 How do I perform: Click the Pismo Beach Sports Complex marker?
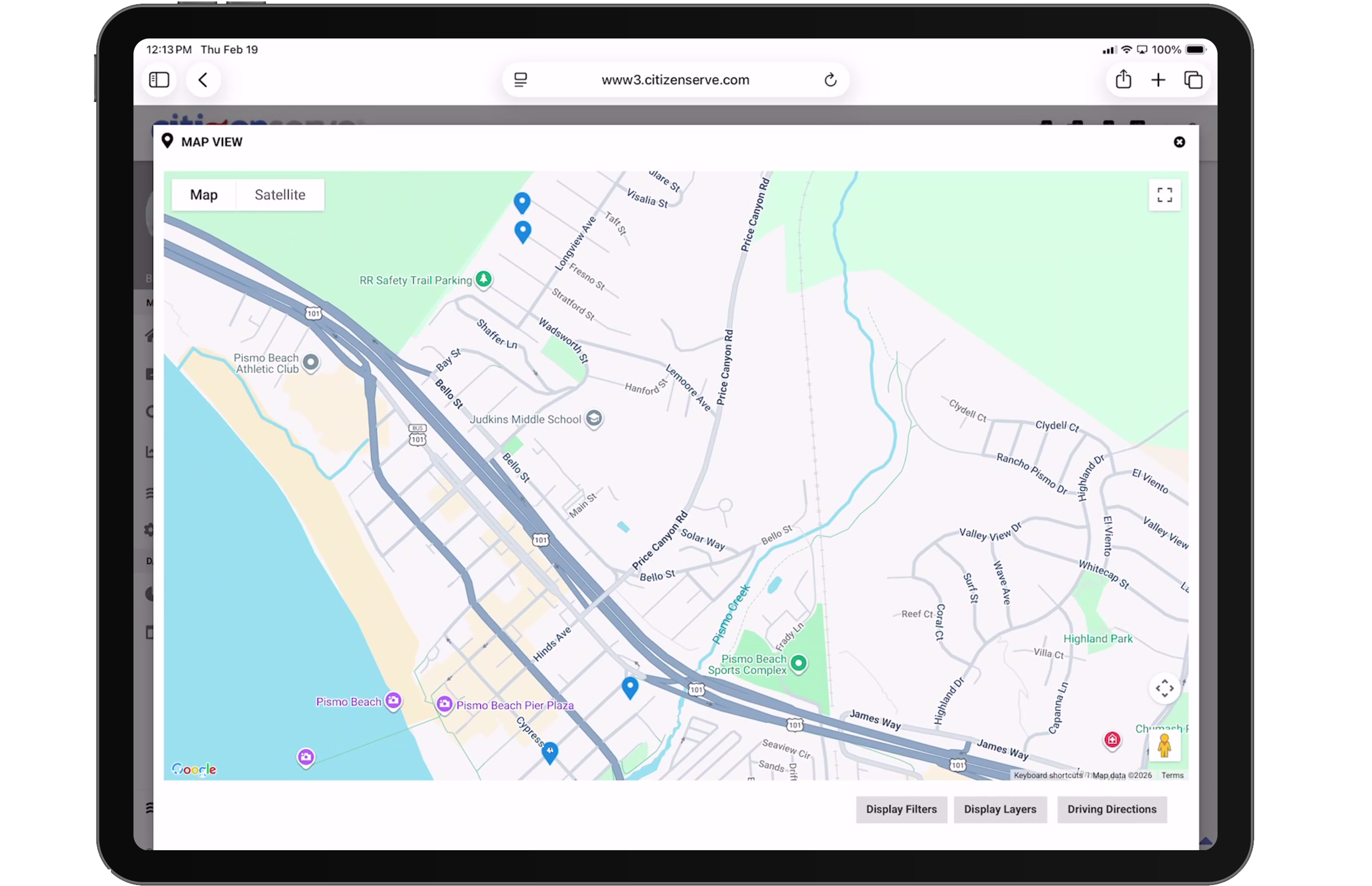click(799, 663)
